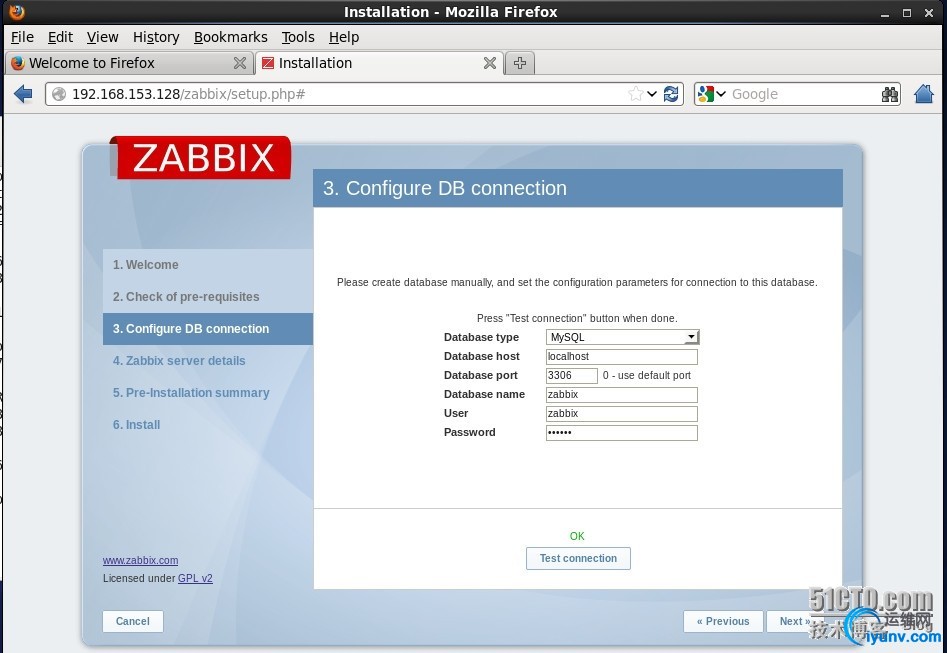Click the search binoculars icon
This screenshot has width=947, height=653.
pos(890,94)
